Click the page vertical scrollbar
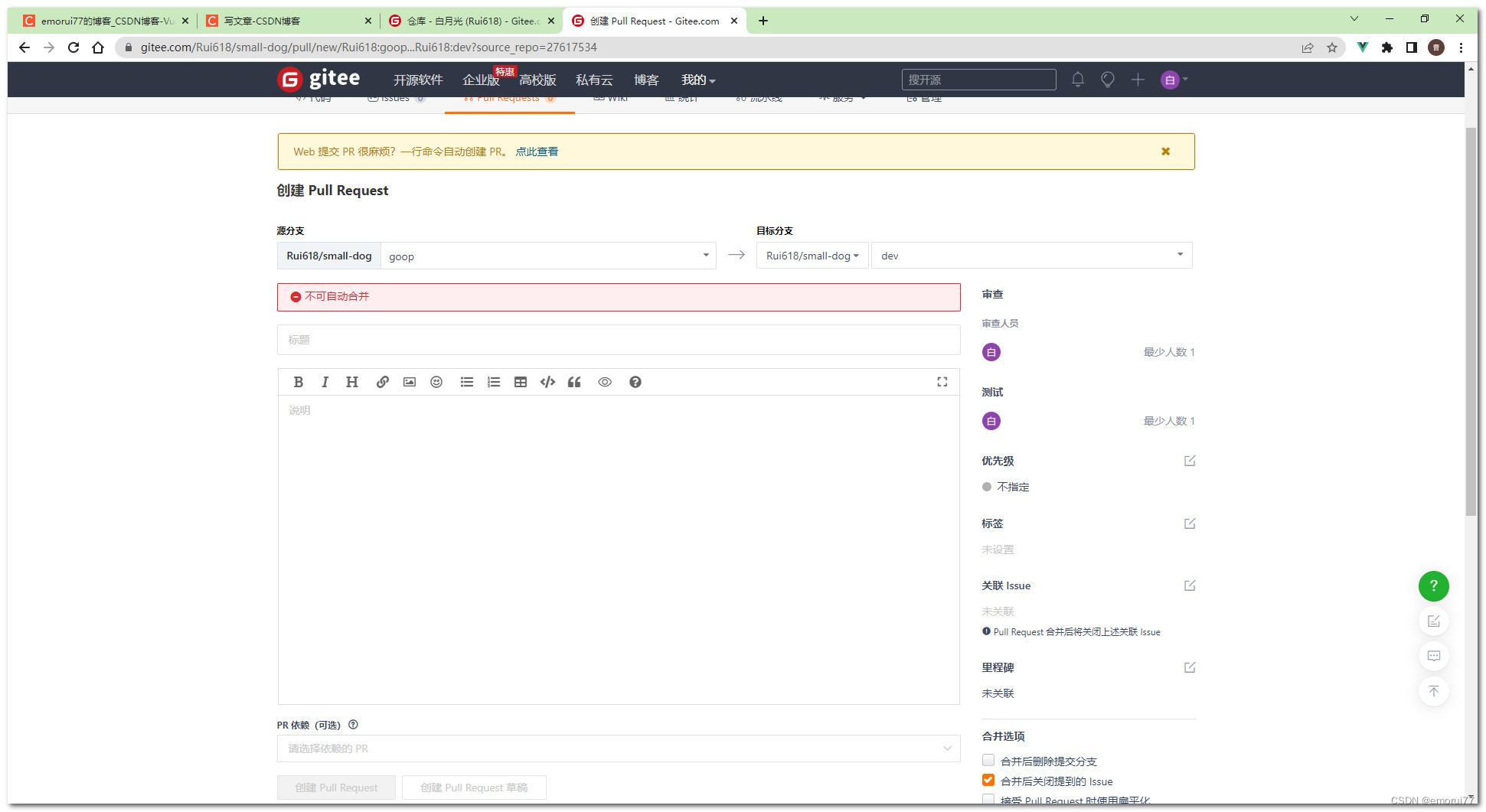The image size is (1486, 812). click(1471, 321)
